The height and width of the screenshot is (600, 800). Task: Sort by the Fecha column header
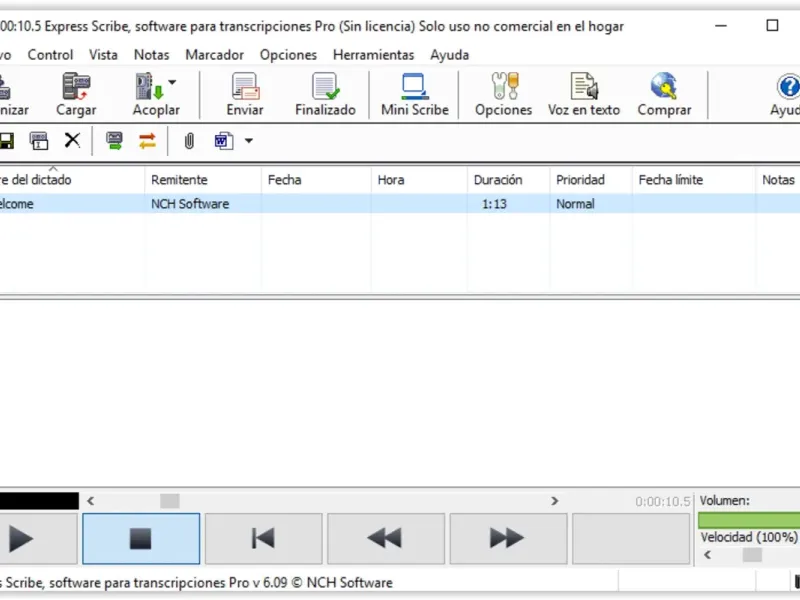point(316,180)
